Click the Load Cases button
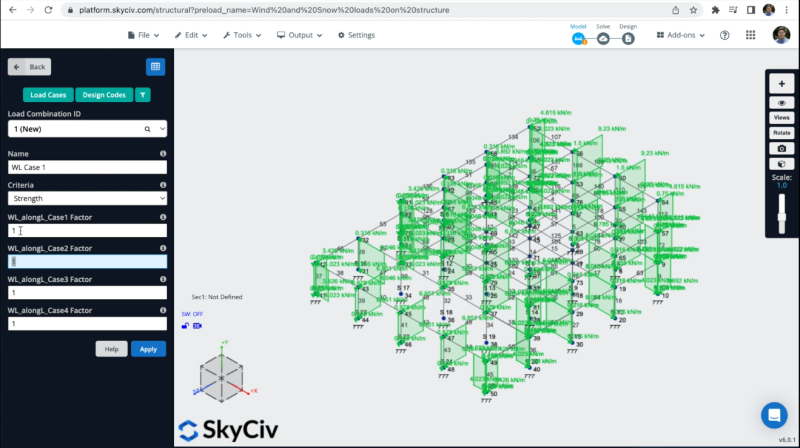 48,95
